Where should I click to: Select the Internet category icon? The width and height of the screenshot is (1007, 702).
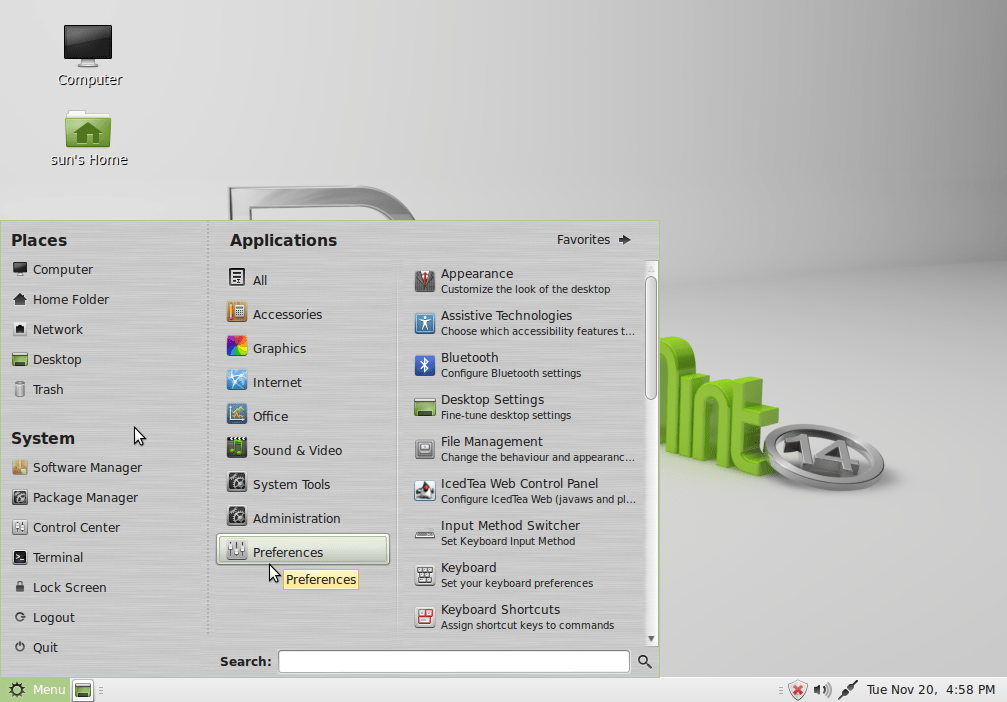click(x=237, y=380)
